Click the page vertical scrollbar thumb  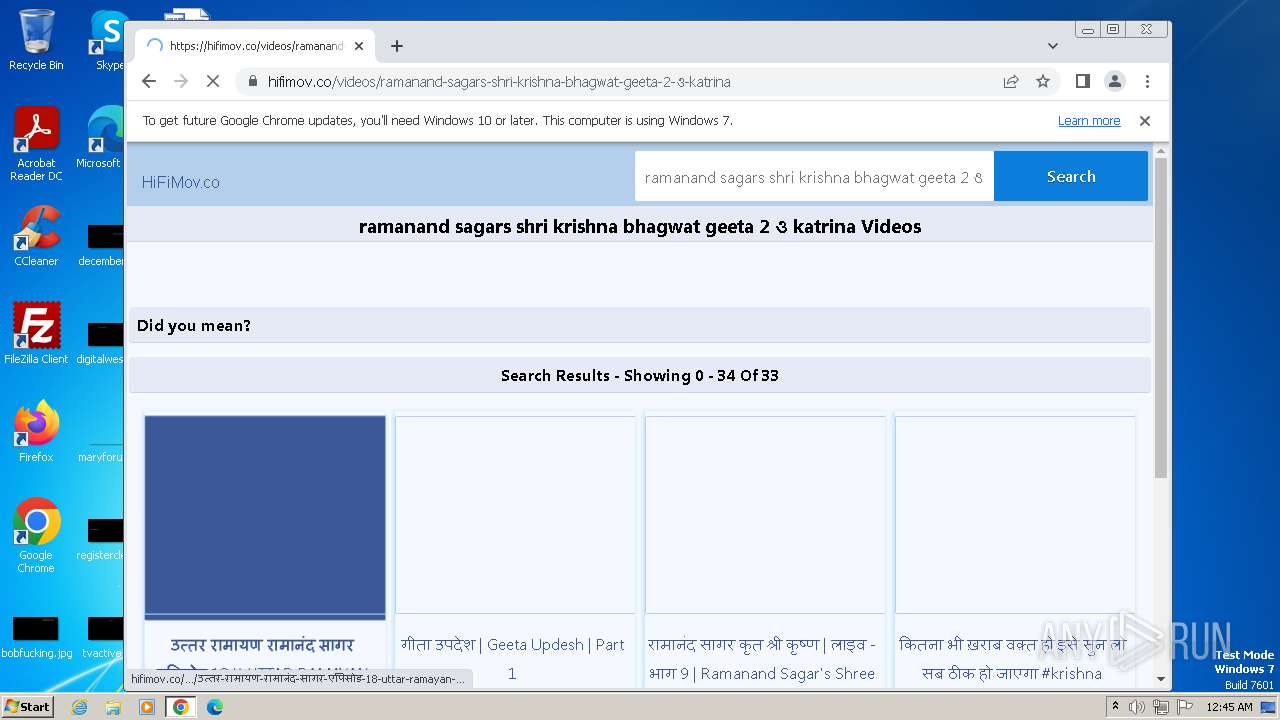point(1161,318)
